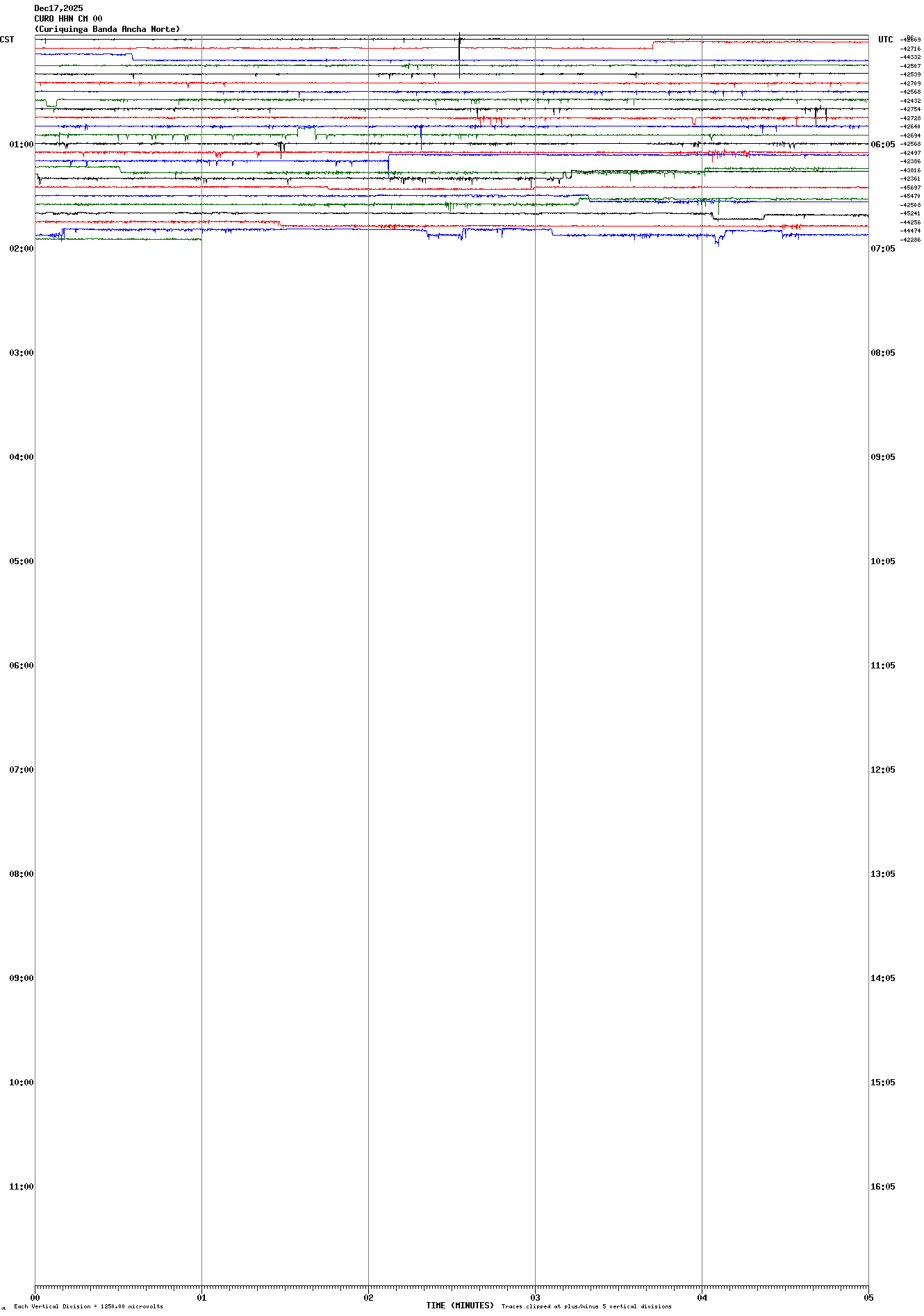
Task: Click the Dec17,2025 date header
Action: point(58,8)
